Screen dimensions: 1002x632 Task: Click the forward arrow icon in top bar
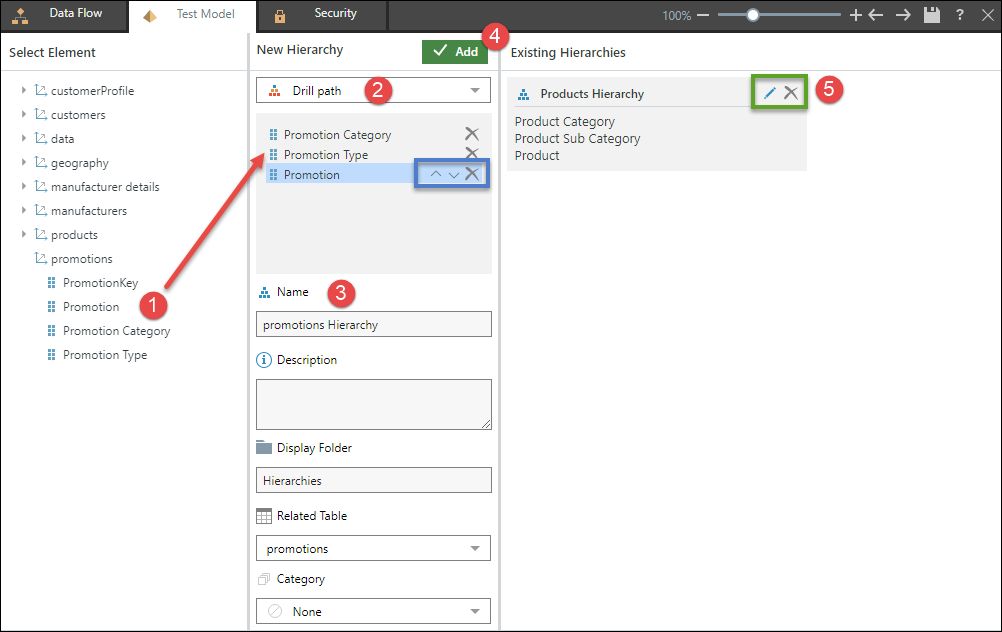coord(903,15)
